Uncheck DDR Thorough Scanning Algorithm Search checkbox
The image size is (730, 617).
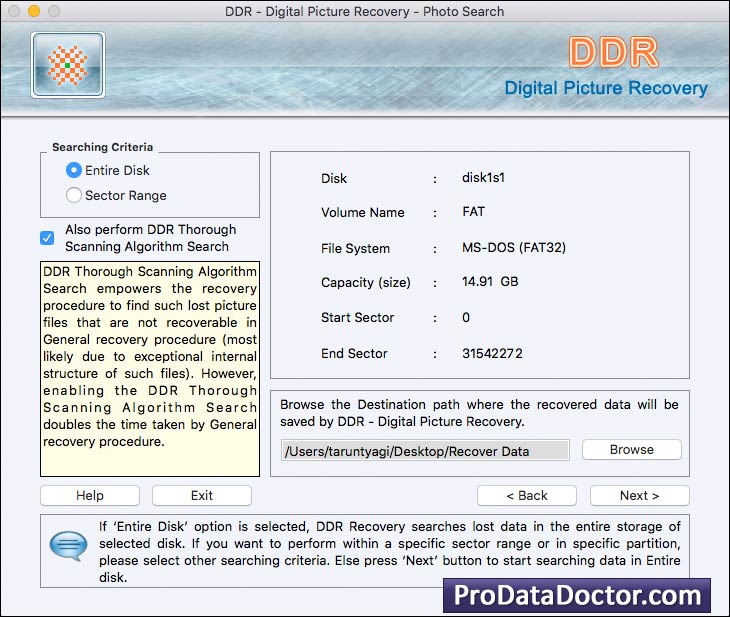pos(47,238)
